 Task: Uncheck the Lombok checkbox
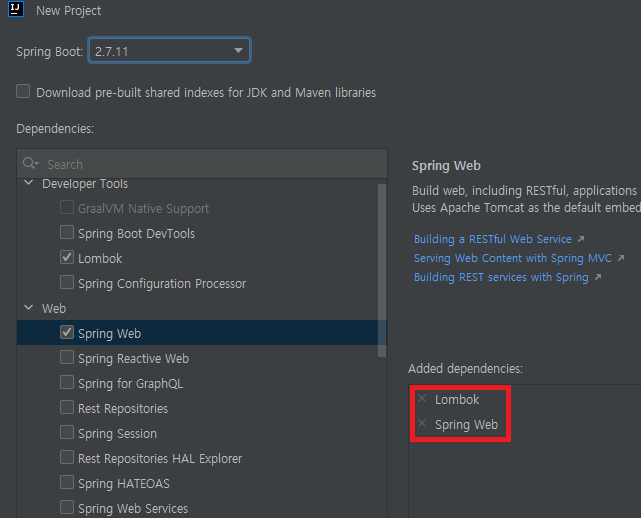click(x=67, y=257)
